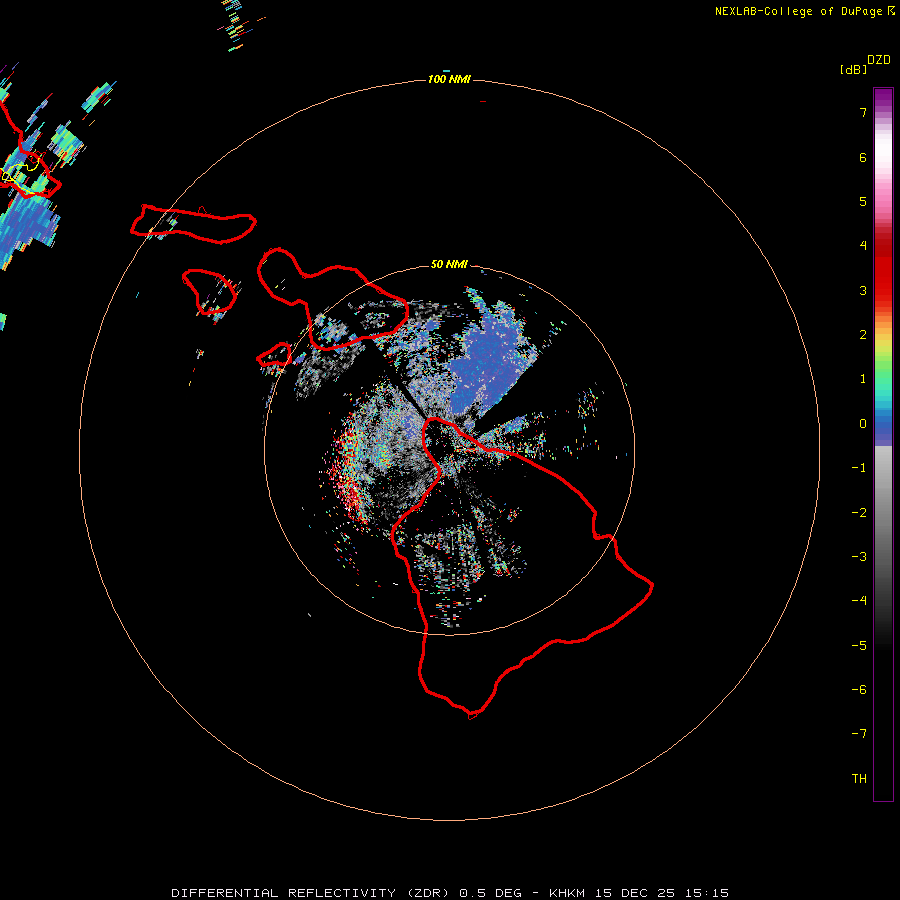Click the 15:15 timestamp in the caption
This screenshot has height=900, width=900.
(x=707, y=893)
